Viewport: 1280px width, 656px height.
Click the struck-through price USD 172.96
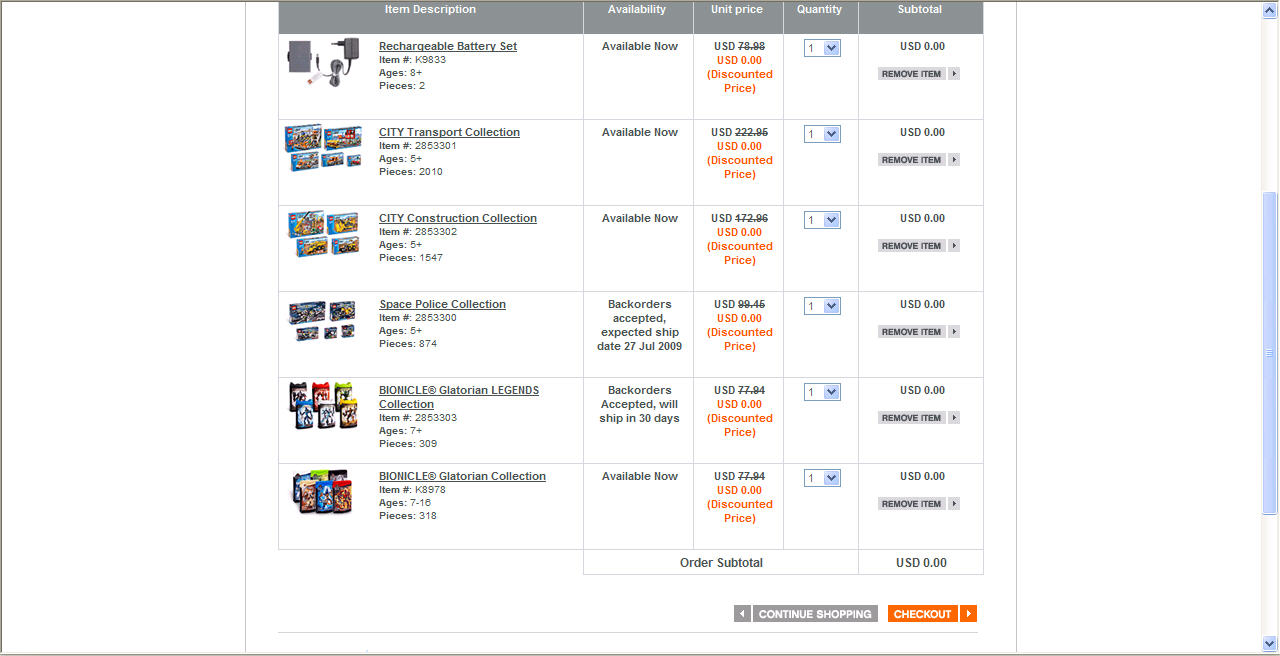click(739, 218)
